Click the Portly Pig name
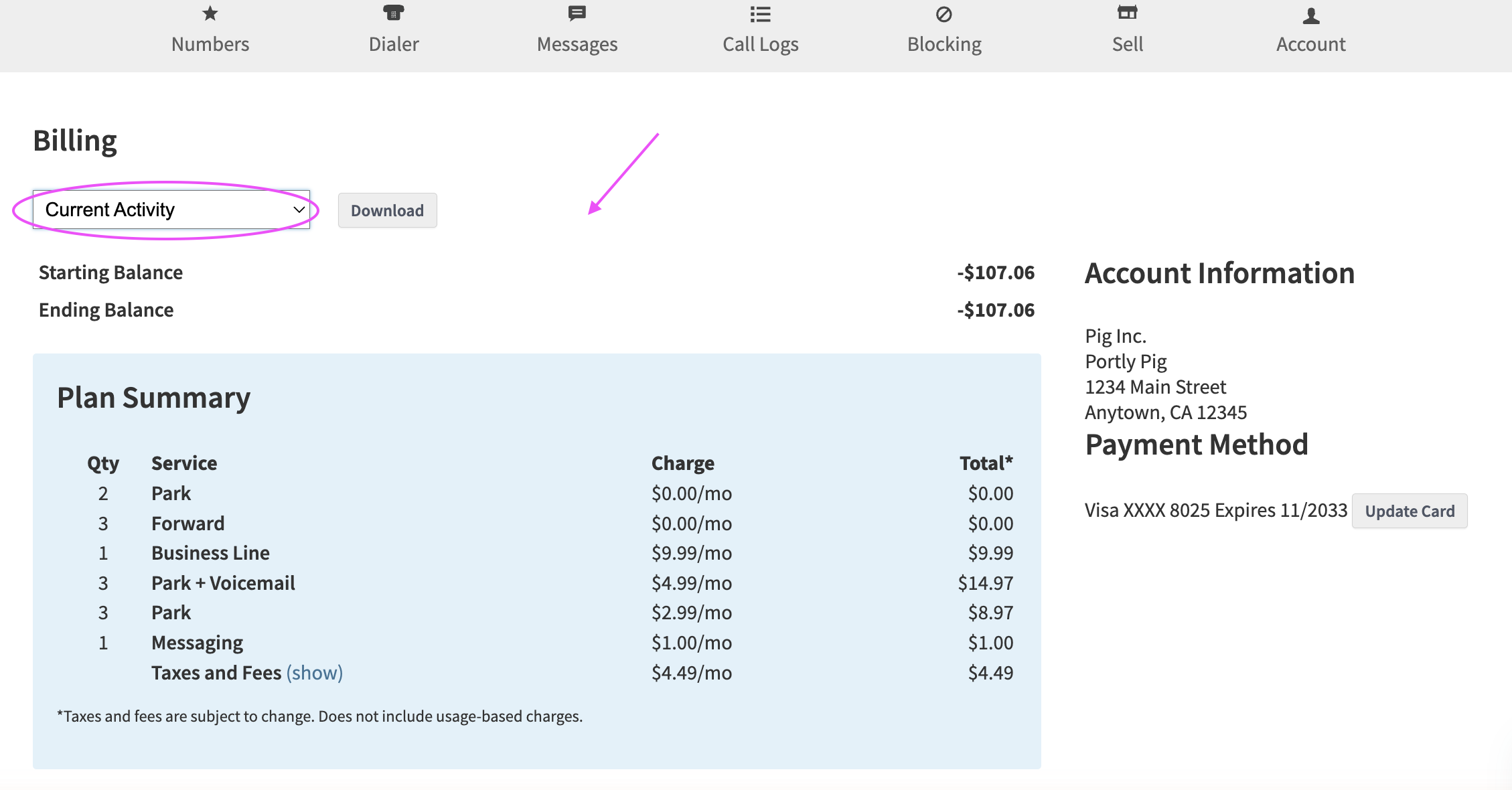The image size is (1512, 790). 1126,362
